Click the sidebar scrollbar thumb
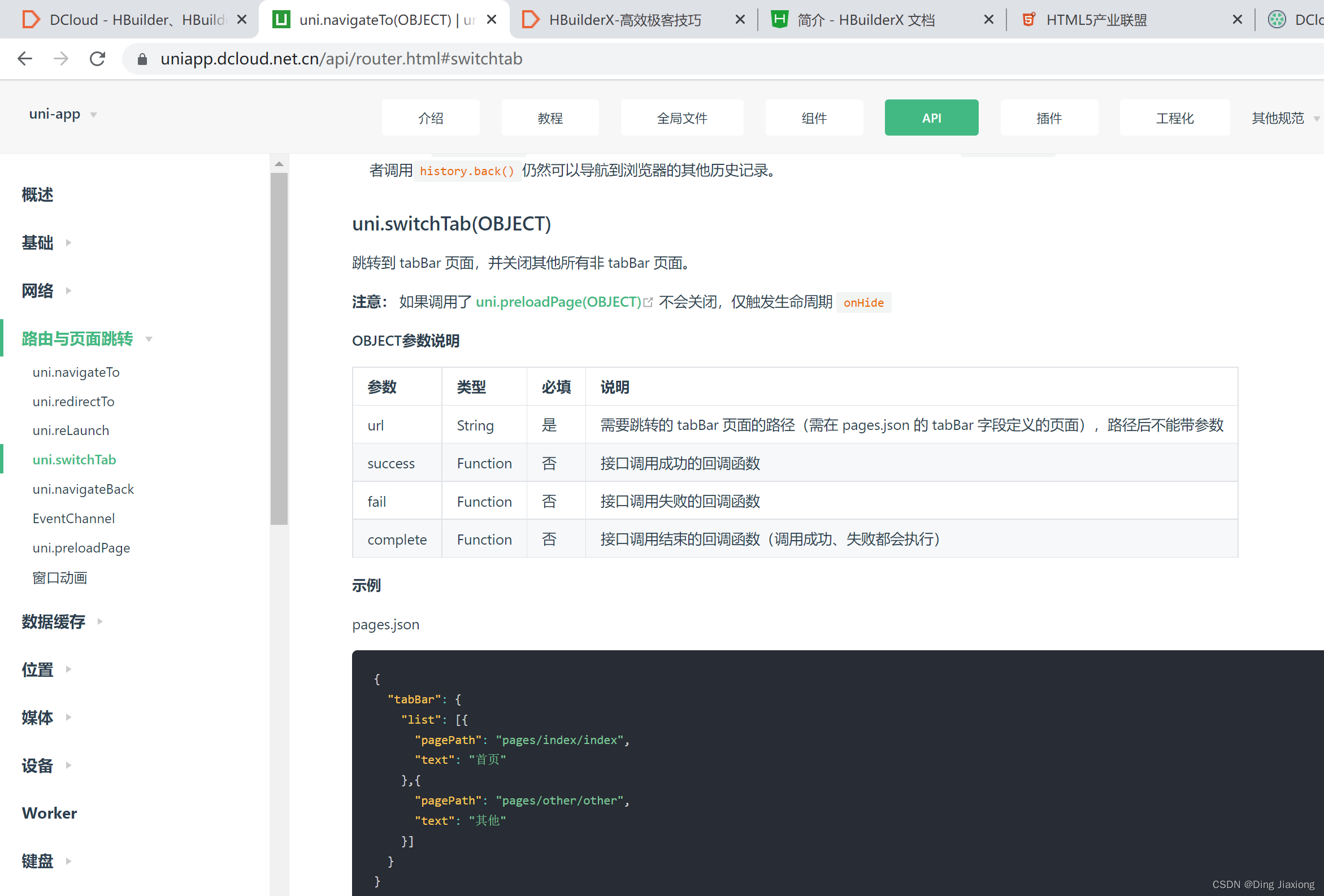1324x896 pixels. click(279, 349)
